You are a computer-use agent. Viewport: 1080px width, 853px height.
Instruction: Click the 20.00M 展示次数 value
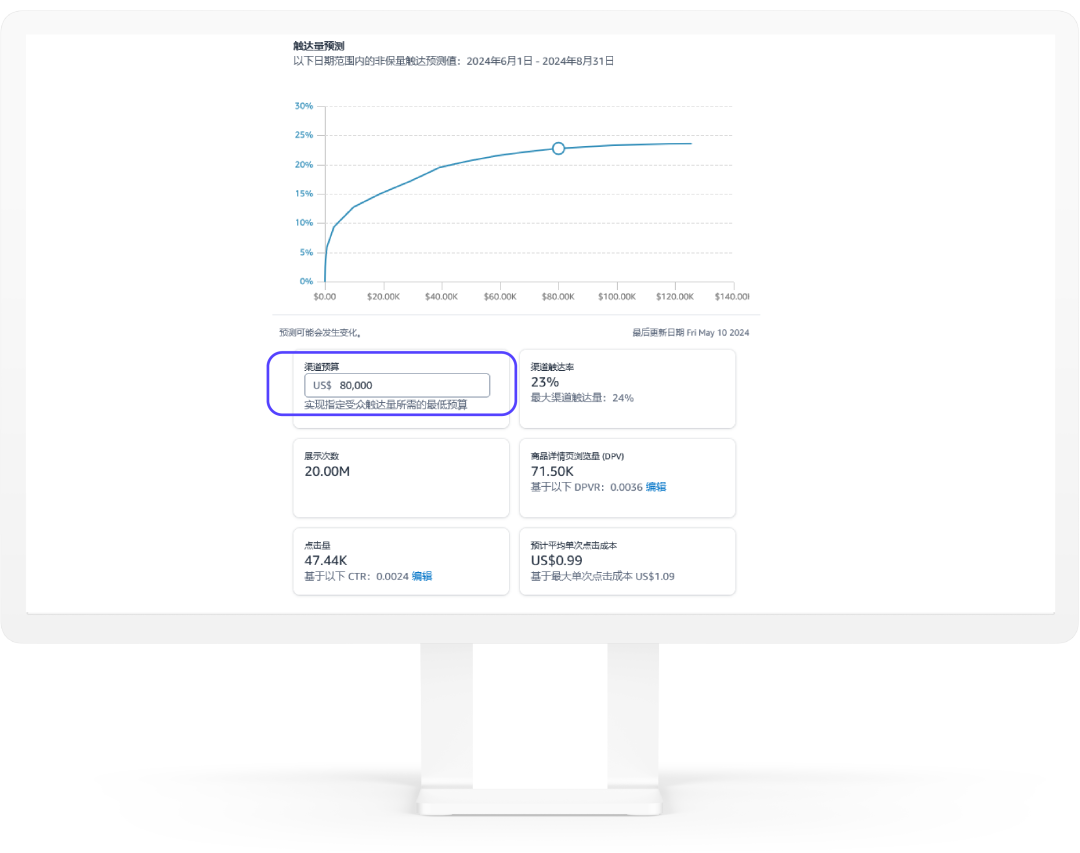[x=327, y=471]
